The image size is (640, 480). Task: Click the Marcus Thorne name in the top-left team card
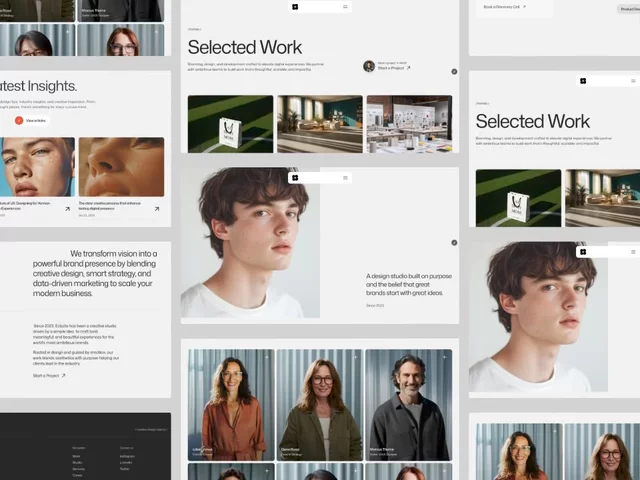pos(93,10)
